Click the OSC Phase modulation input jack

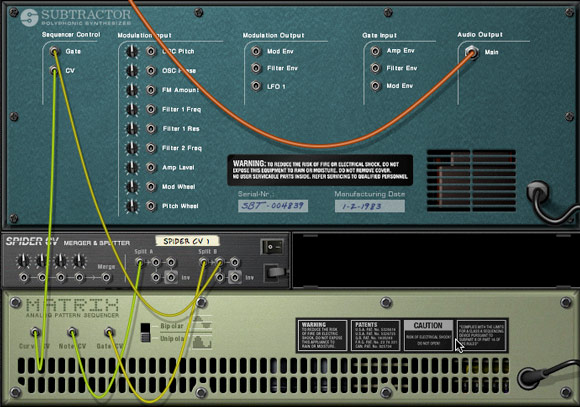click(x=151, y=70)
